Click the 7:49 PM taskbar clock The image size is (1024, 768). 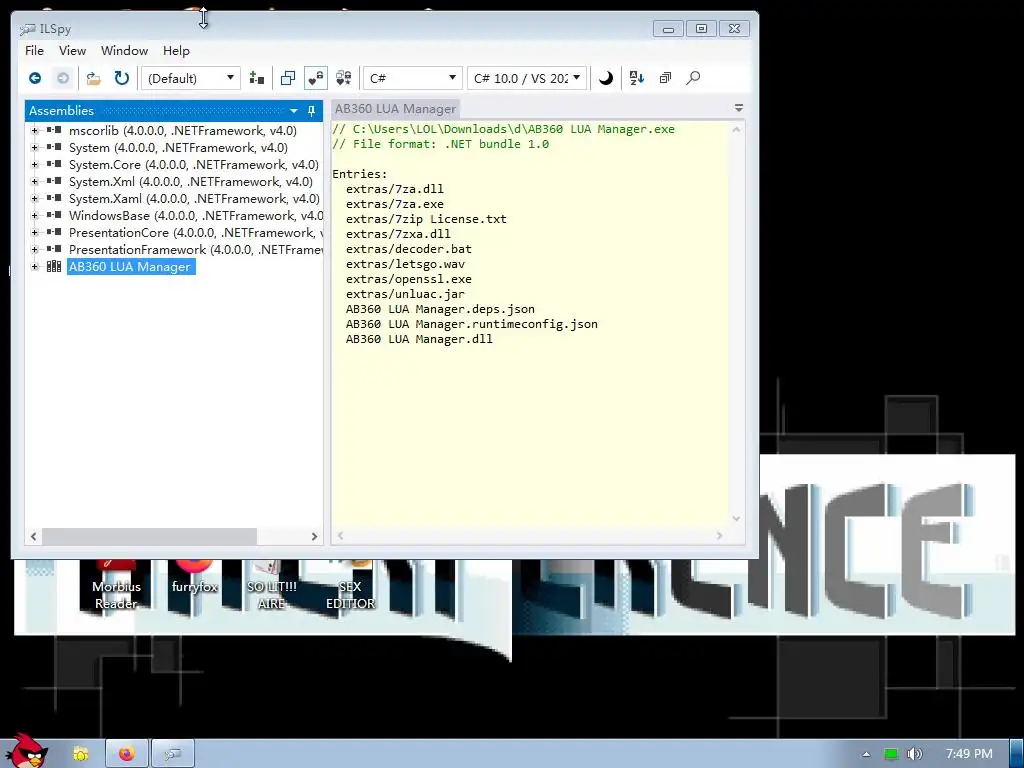969,754
